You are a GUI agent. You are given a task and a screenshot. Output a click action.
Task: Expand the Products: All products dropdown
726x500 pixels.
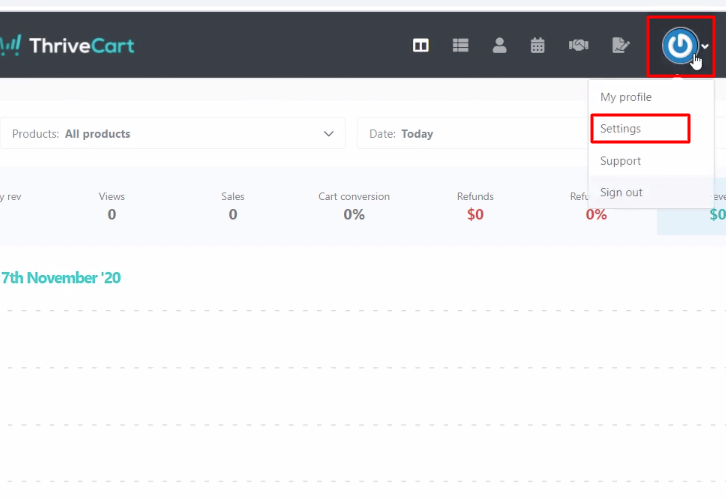[173, 134]
